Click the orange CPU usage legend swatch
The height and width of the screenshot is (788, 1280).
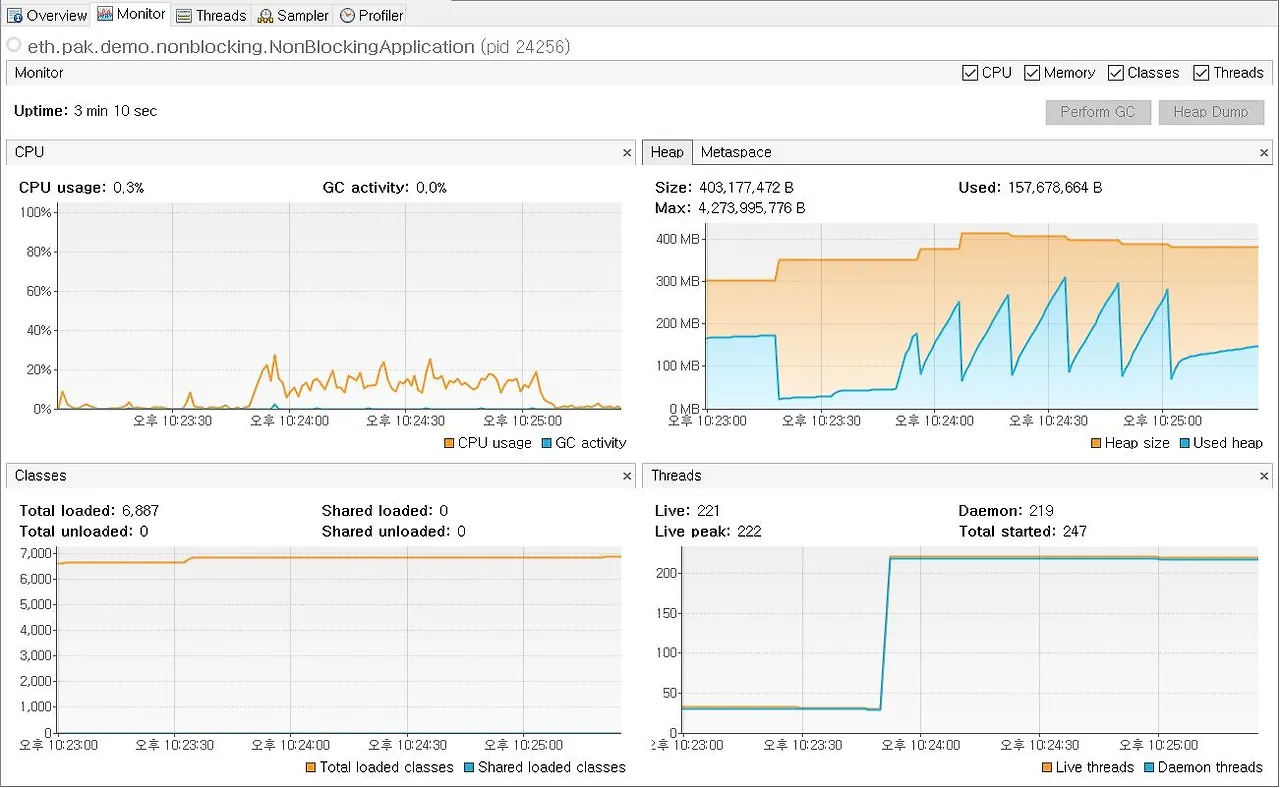coord(448,443)
